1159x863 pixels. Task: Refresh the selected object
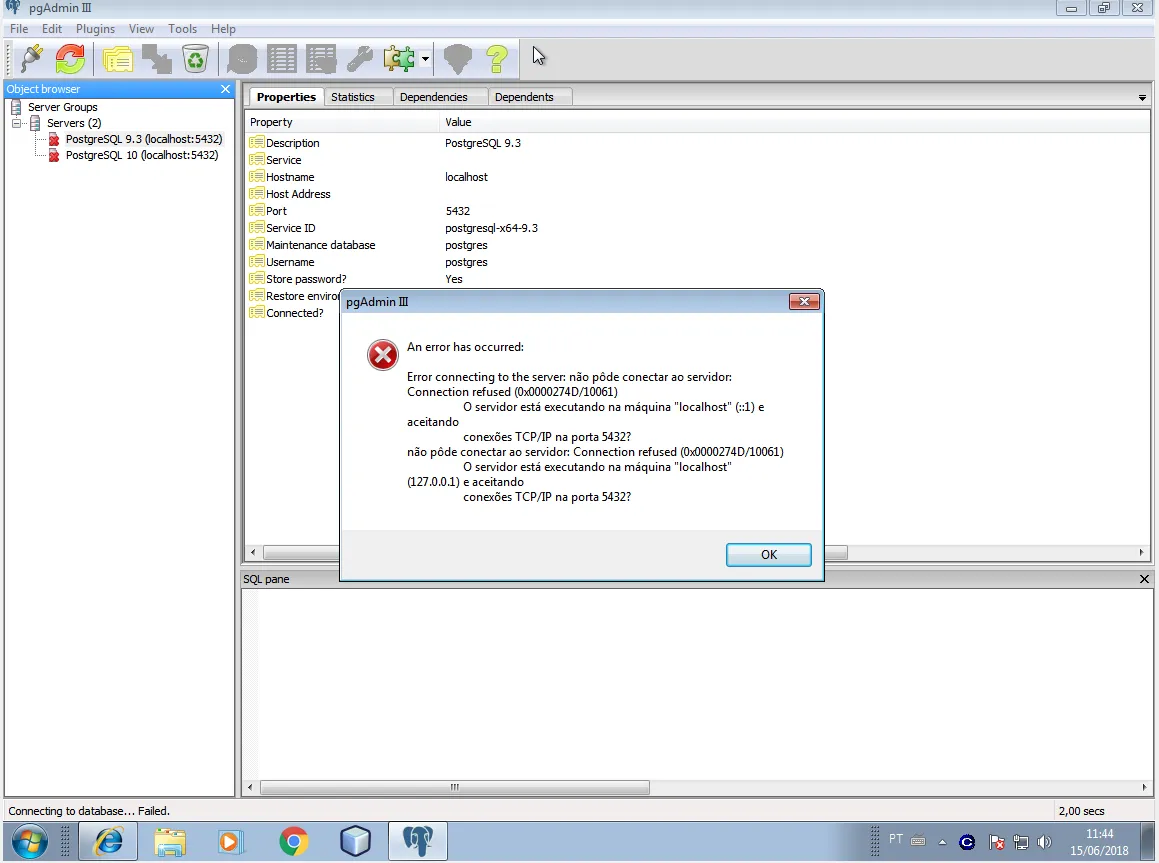pyautogui.click(x=70, y=59)
